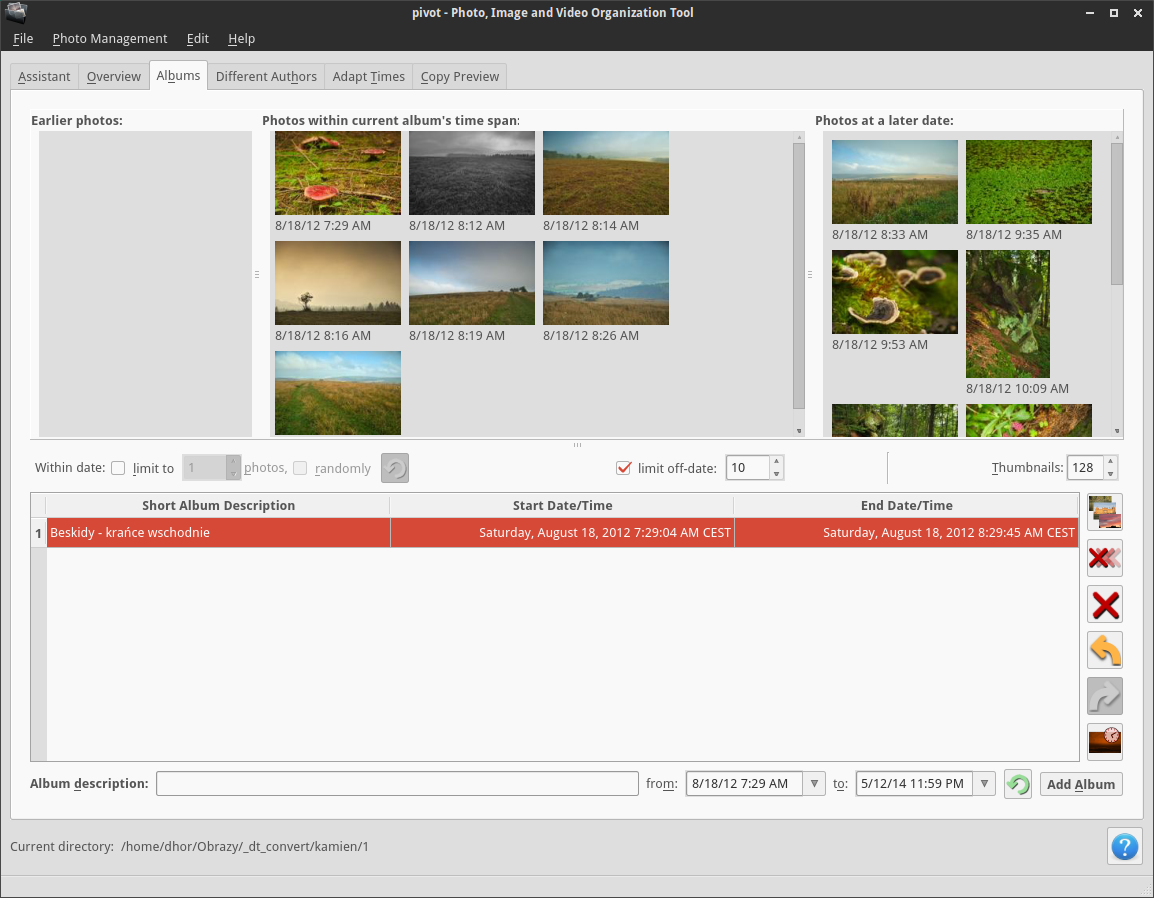
Task: Click the end time cell ending 8:29:45 AM CEST
Action: tap(907, 533)
